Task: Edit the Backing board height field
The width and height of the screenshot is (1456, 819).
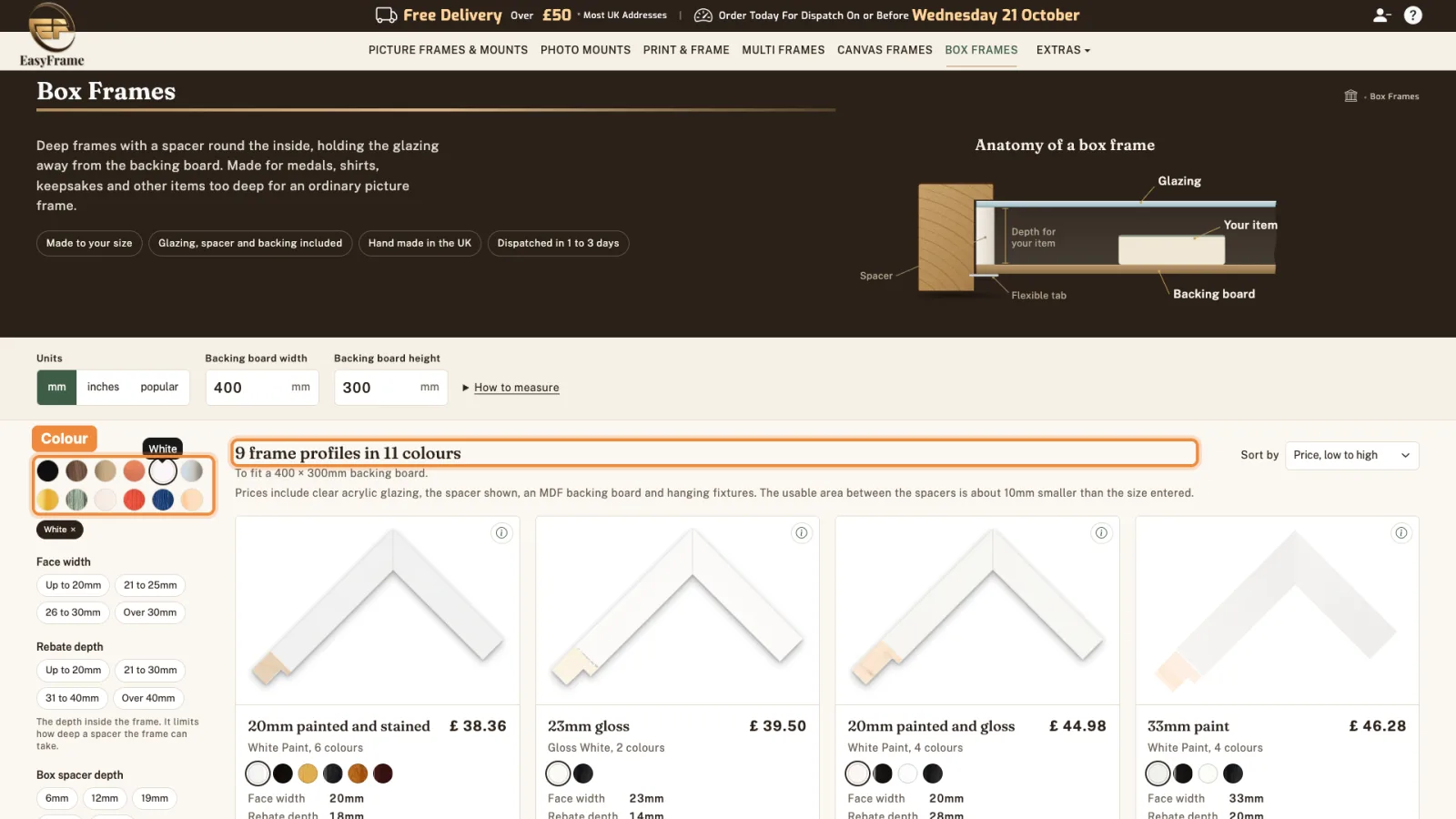Action: [x=390, y=388]
